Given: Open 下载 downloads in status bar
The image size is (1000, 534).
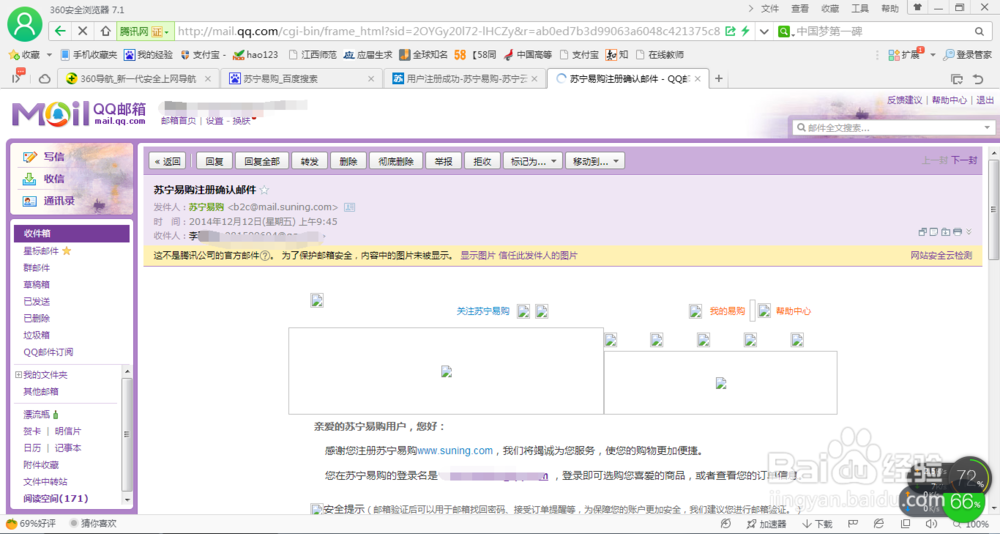Looking at the screenshot, I should 817,524.
